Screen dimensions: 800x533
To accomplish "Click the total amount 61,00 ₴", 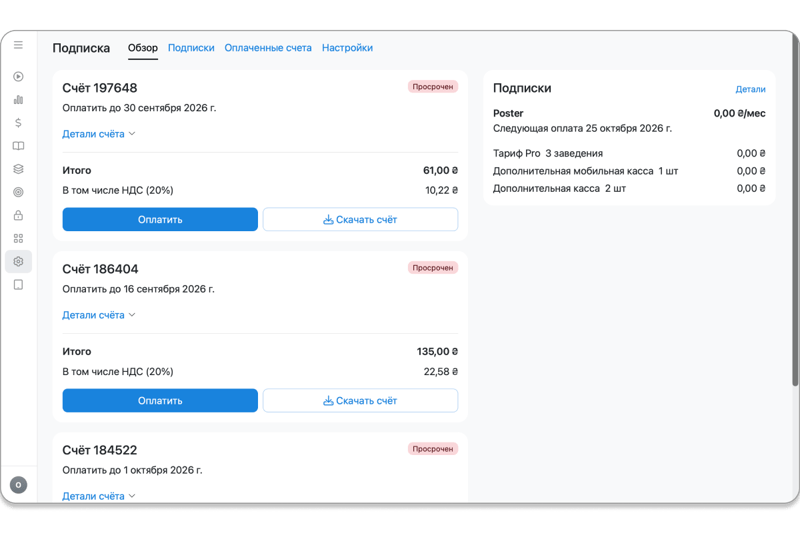I will pyautogui.click(x=440, y=170).
